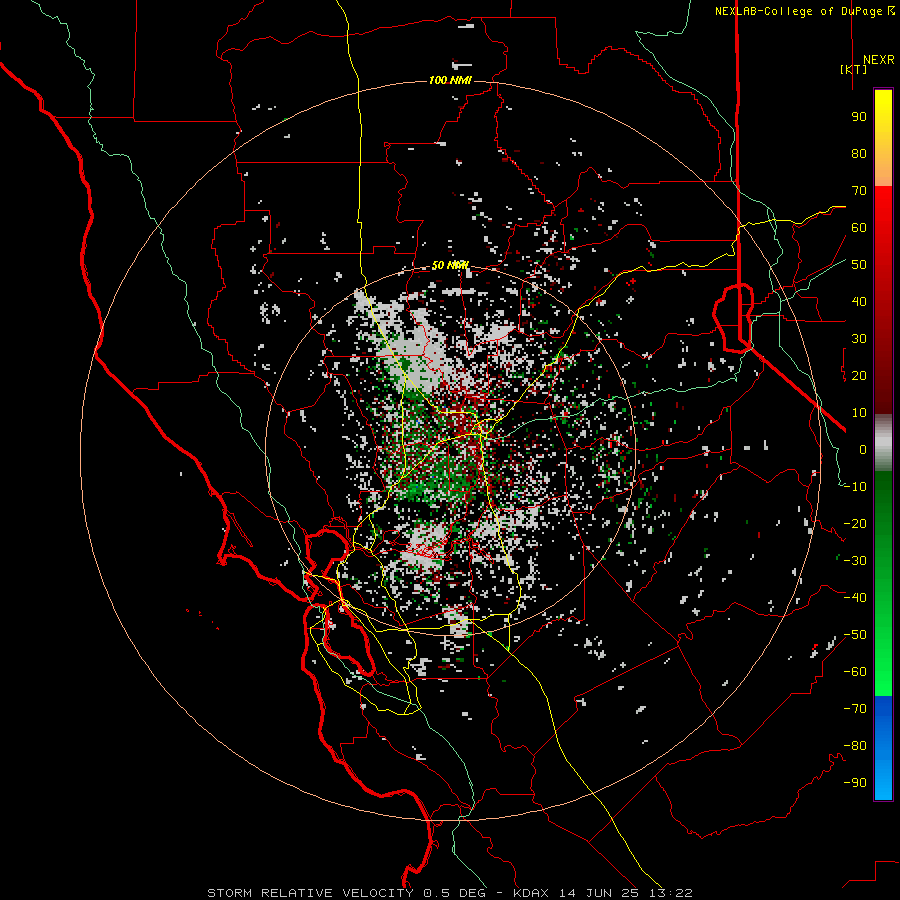This screenshot has height=900, width=900.
Task: Click the 50 NMI range ring label
Action: 450,265
